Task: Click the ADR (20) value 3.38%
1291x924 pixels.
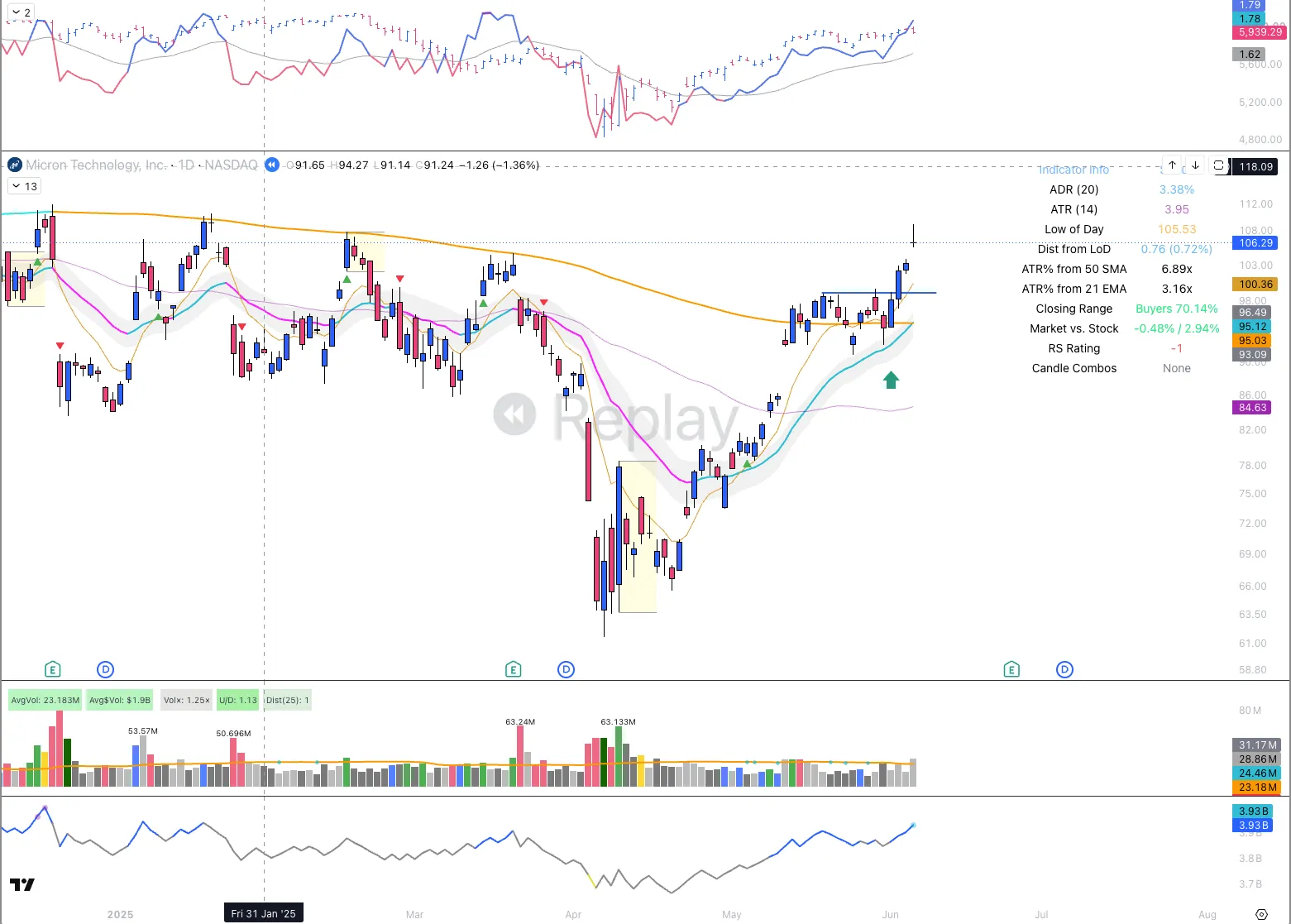Action: point(1176,189)
